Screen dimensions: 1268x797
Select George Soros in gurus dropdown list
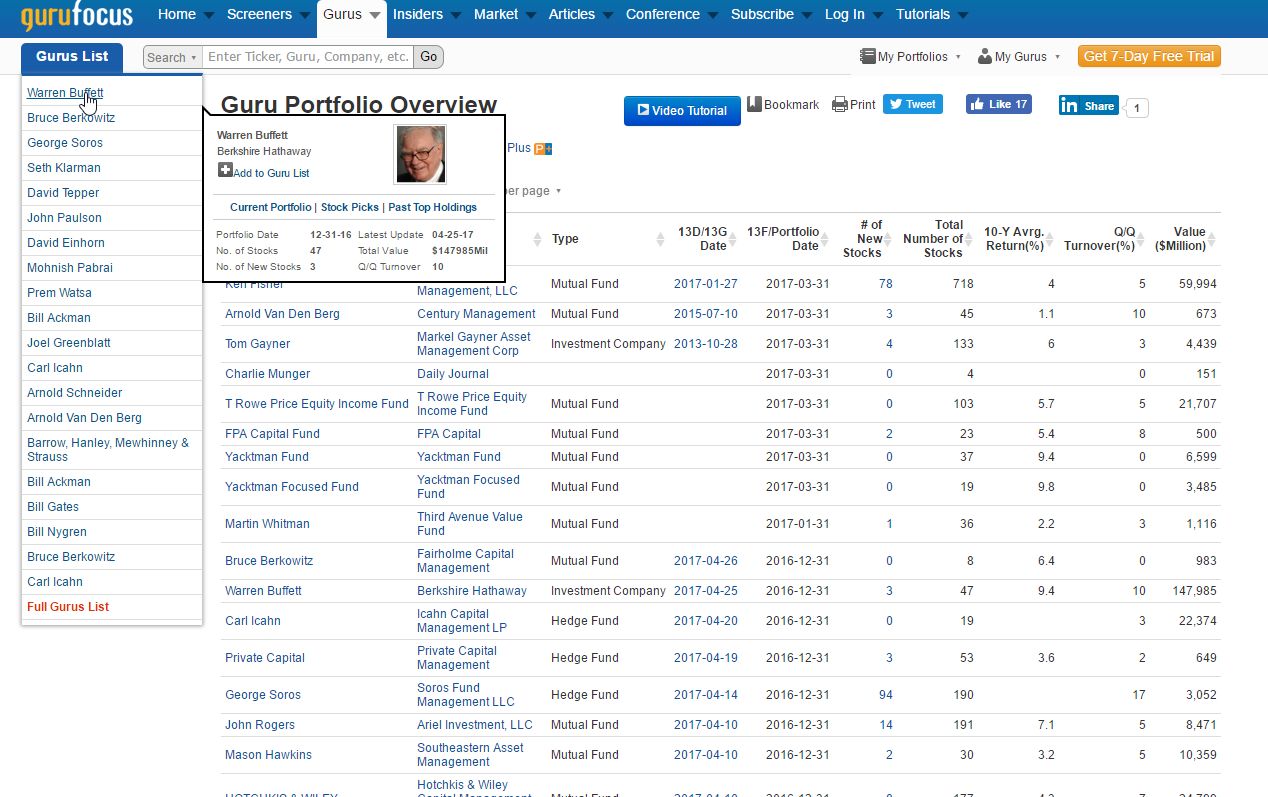[x=65, y=143]
